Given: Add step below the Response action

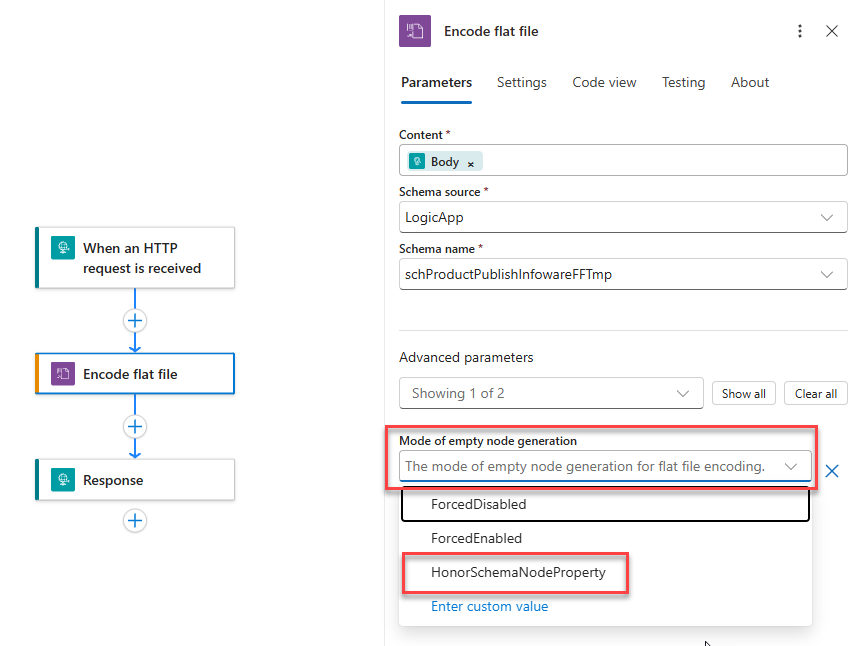Looking at the screenshot, I should pos(135,521).
